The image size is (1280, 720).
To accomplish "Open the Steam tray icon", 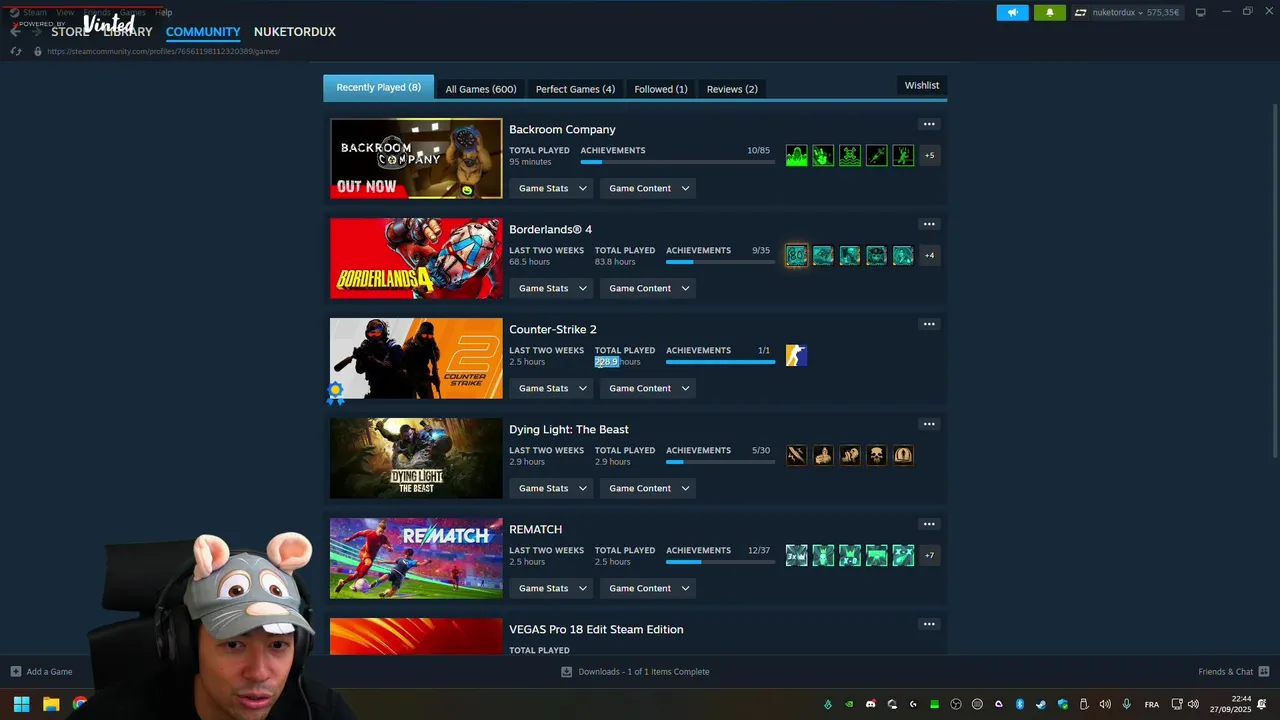I will point(1041,704).
